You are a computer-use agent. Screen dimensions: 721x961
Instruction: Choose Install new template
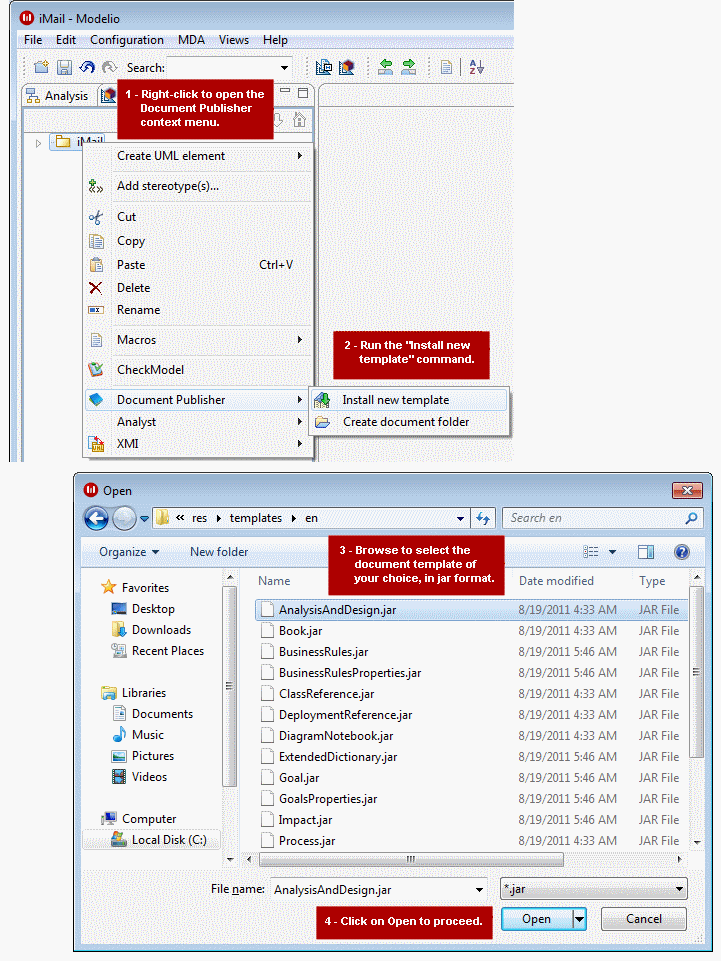coord(410,400)
